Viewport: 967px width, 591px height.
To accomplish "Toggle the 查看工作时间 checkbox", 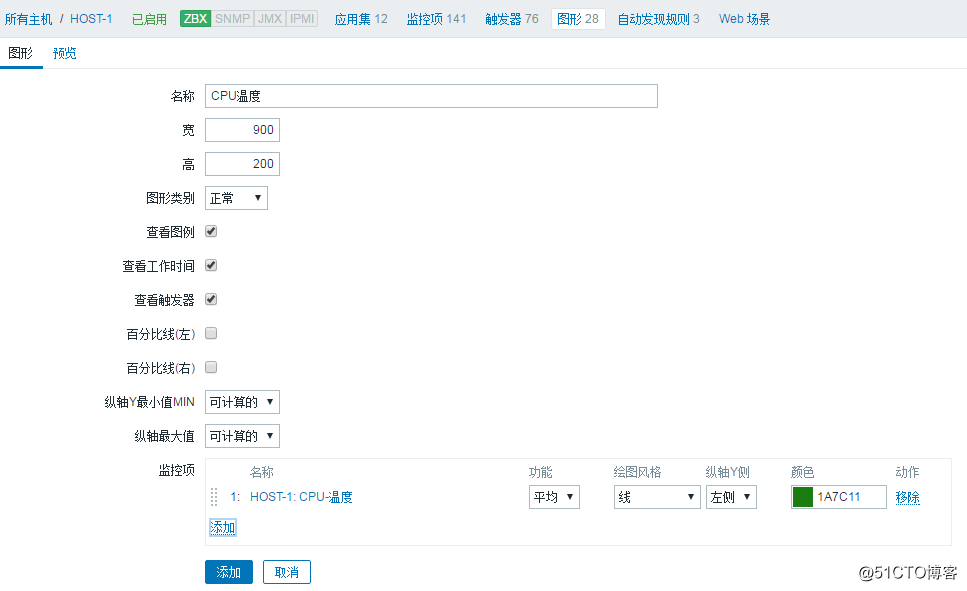I will click(211, 265).
